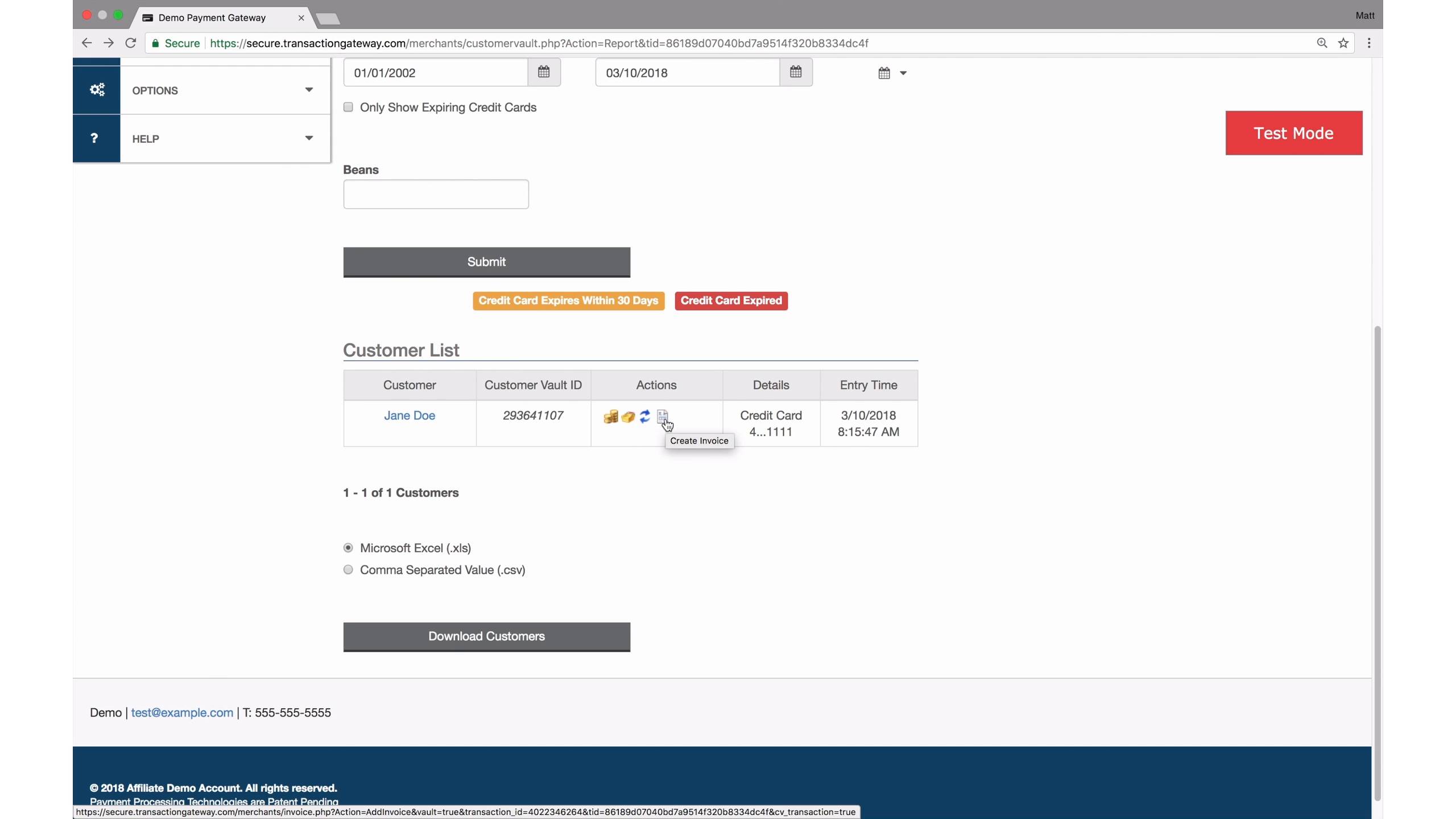
Task: Click the zoom magnifier icon in address bar
Action: (x=1322, y=43)
